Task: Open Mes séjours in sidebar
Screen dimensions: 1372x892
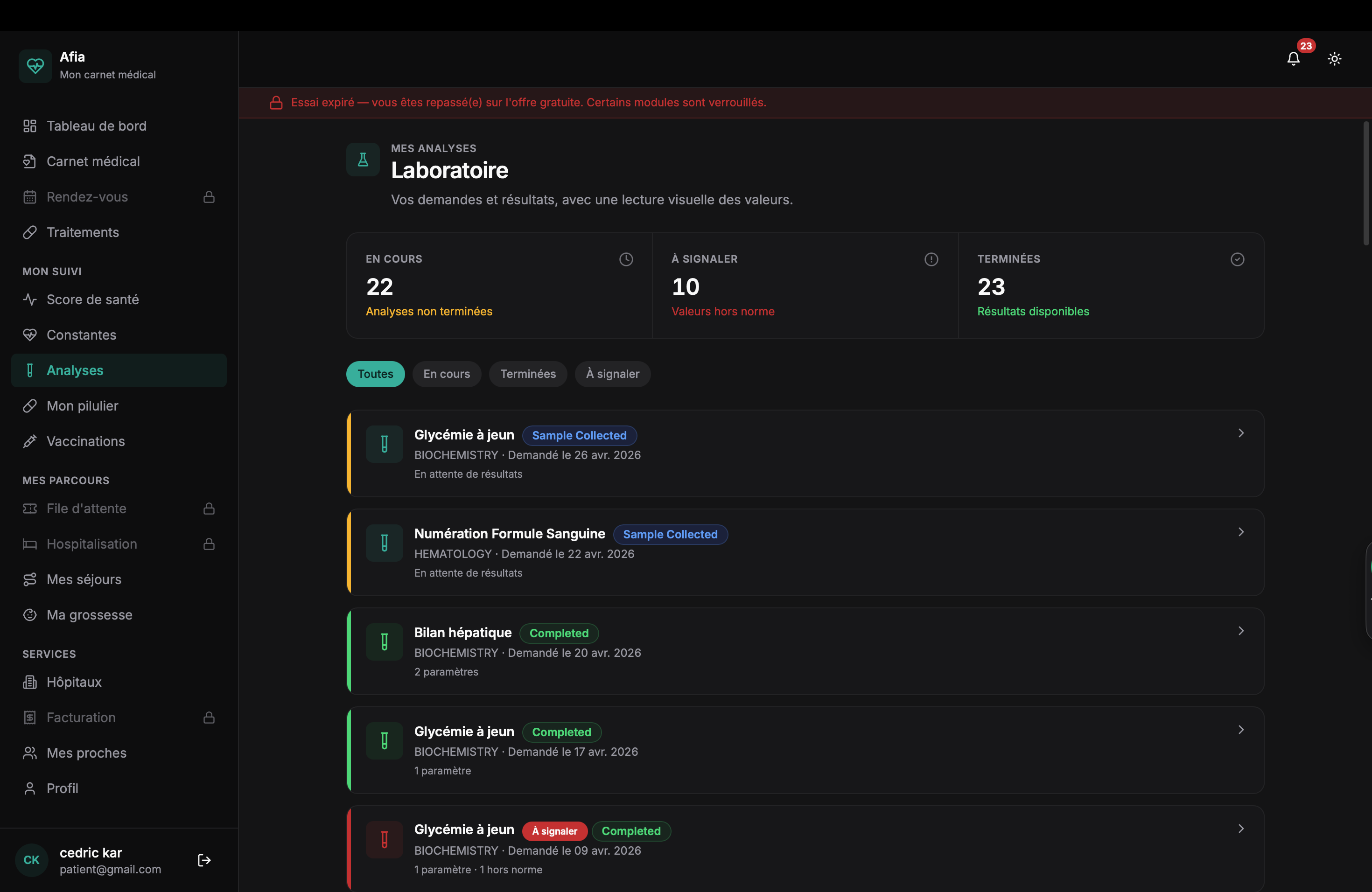Action: (119, 580)
